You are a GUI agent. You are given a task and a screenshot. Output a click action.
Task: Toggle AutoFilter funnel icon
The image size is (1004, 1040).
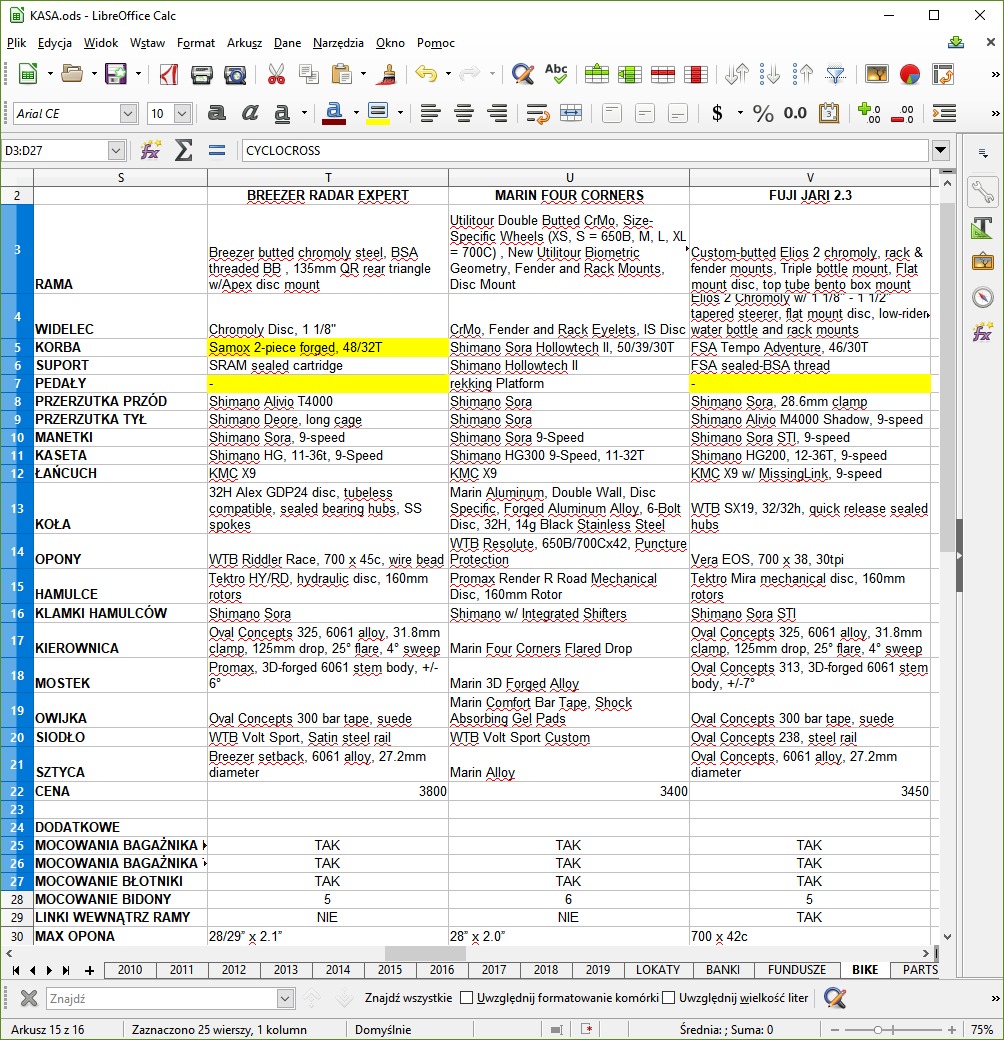point(836,74)
